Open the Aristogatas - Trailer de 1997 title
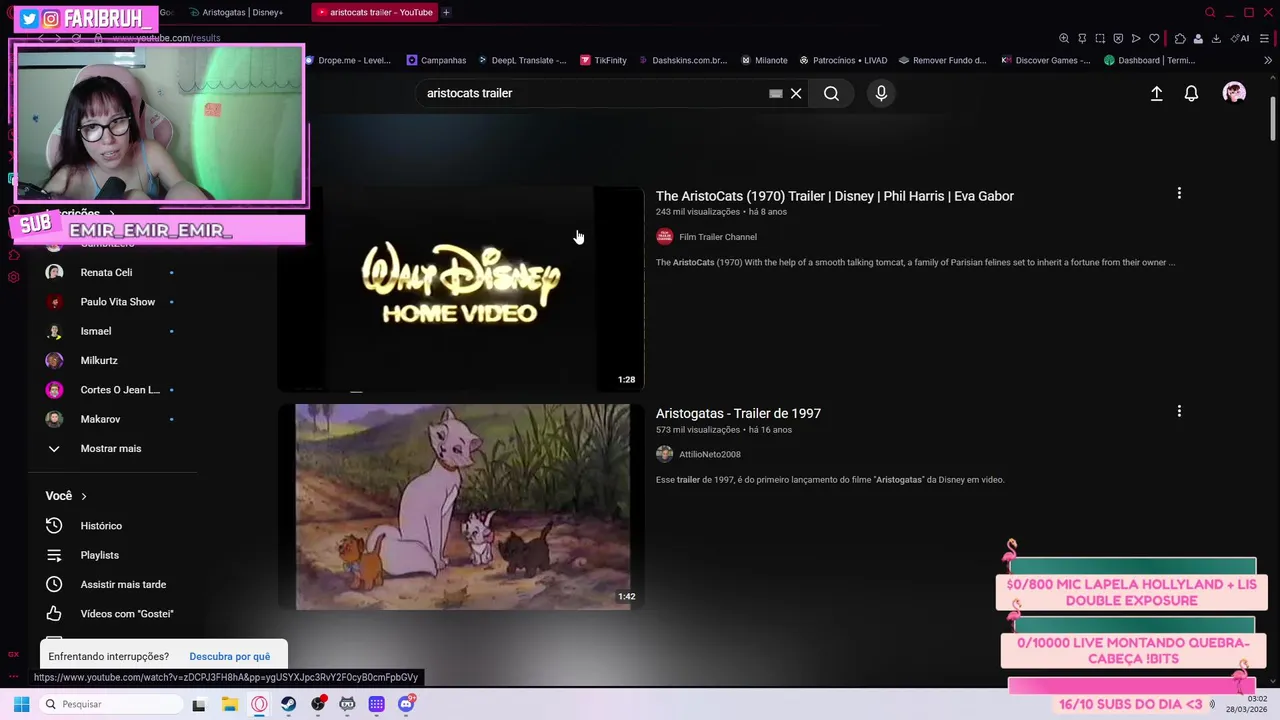 coord(738,413)
